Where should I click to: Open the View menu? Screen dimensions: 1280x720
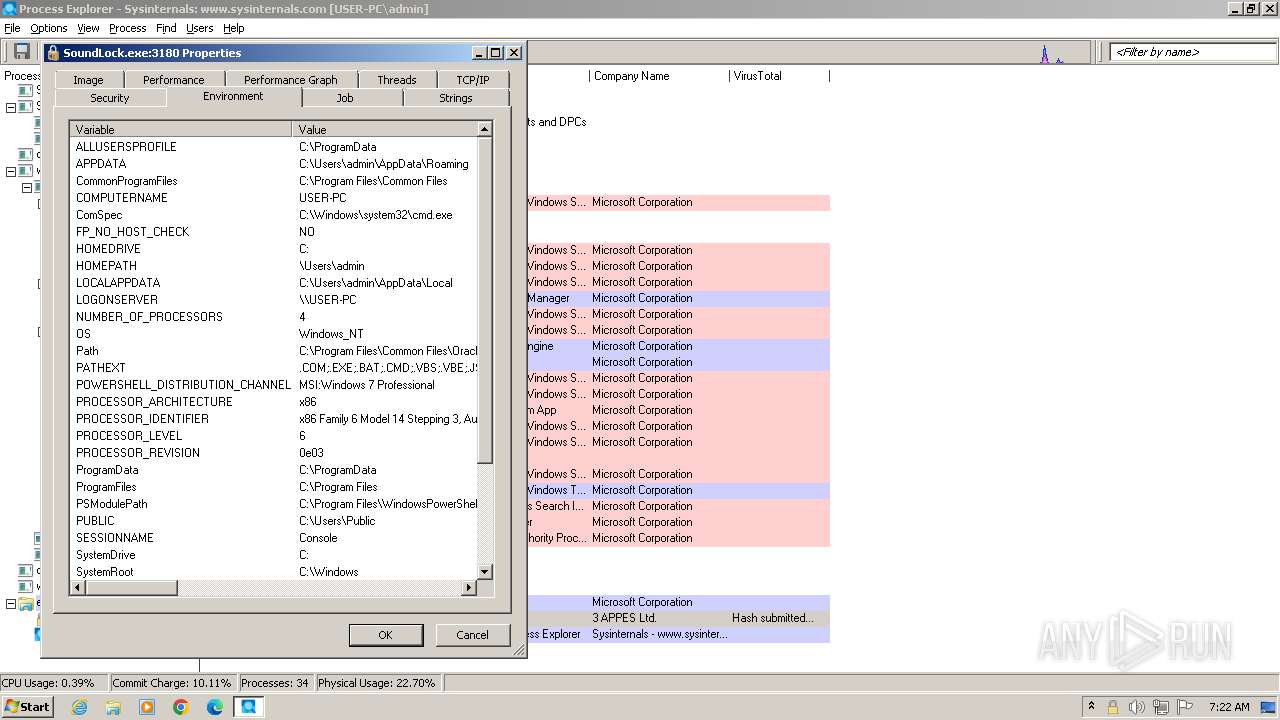pyautogui.click(x=88, y=28)
